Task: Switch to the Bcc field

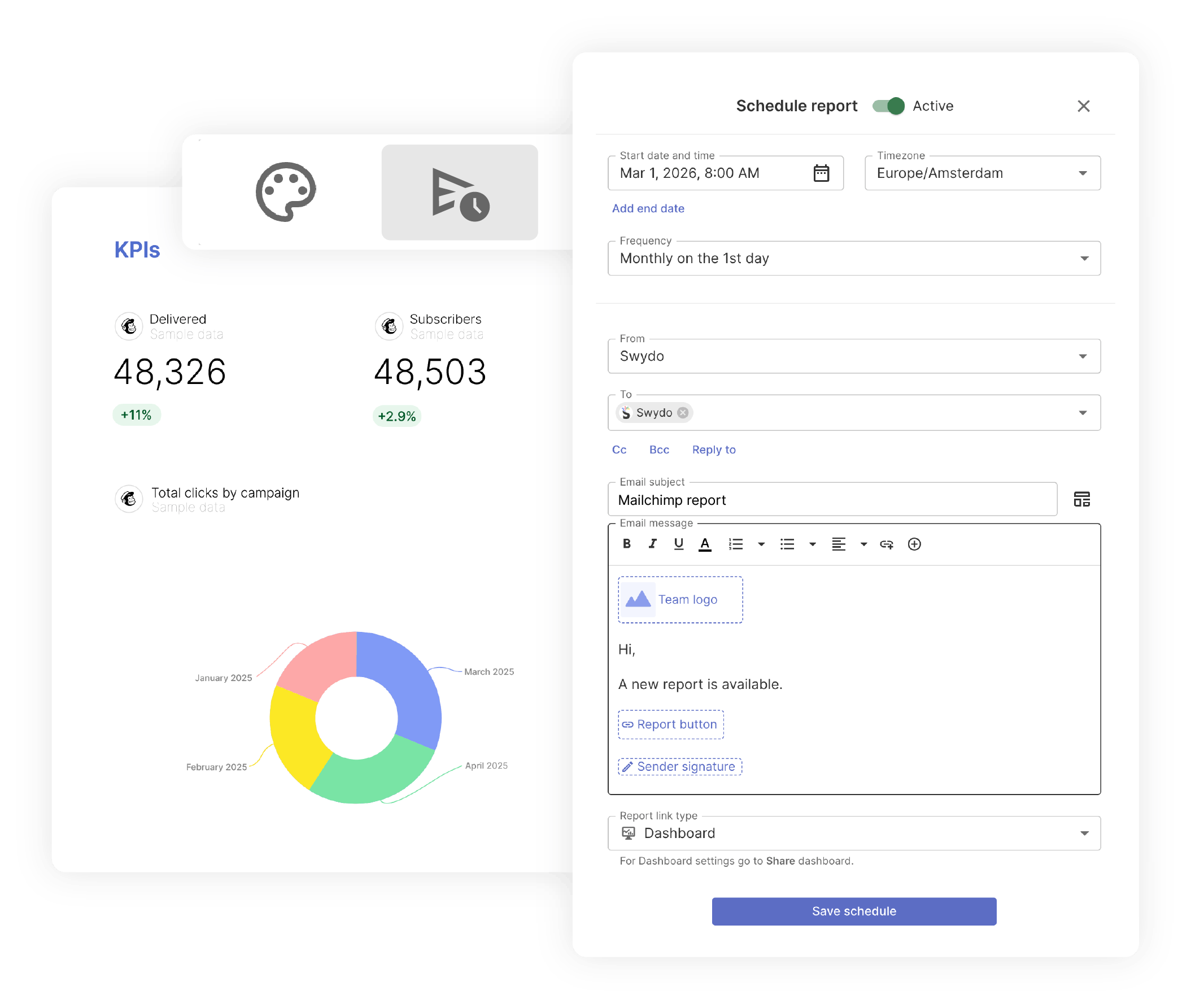Action: [x=659, y=450]
